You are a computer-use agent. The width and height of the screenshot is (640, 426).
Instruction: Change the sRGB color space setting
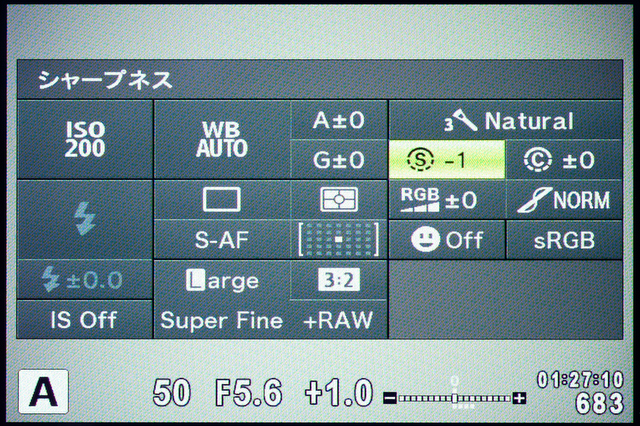pyautogui.click(x=564, y=239)
